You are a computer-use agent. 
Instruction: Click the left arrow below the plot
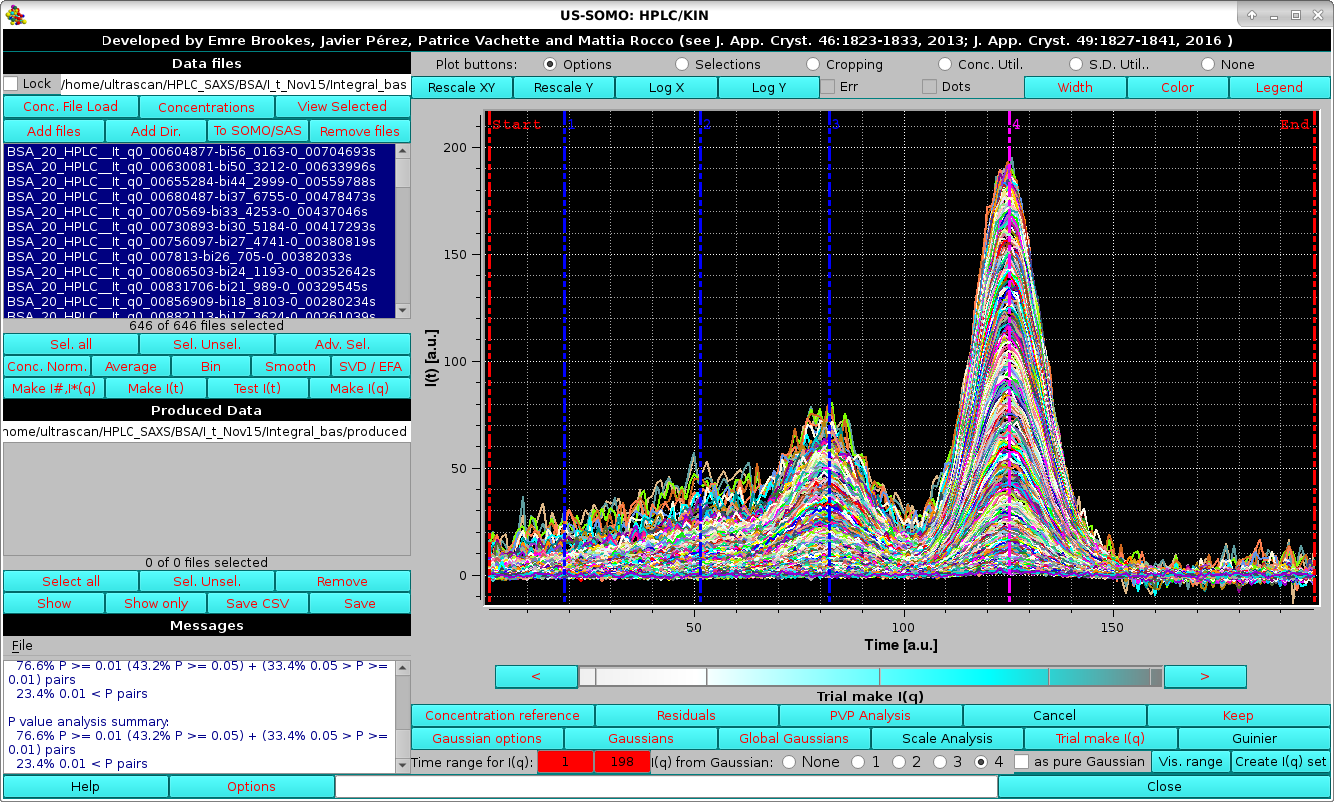tap(536, 676)
